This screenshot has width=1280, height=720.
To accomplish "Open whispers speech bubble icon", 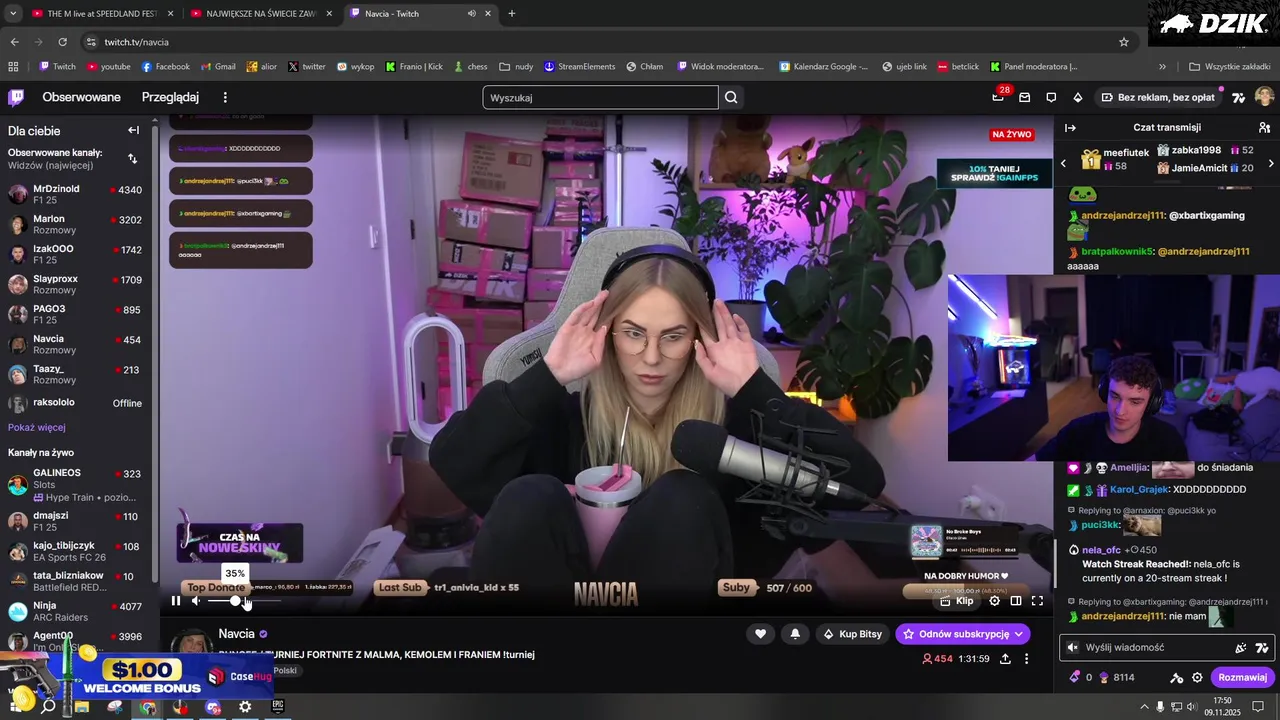I will click(x=1051, y=97).
